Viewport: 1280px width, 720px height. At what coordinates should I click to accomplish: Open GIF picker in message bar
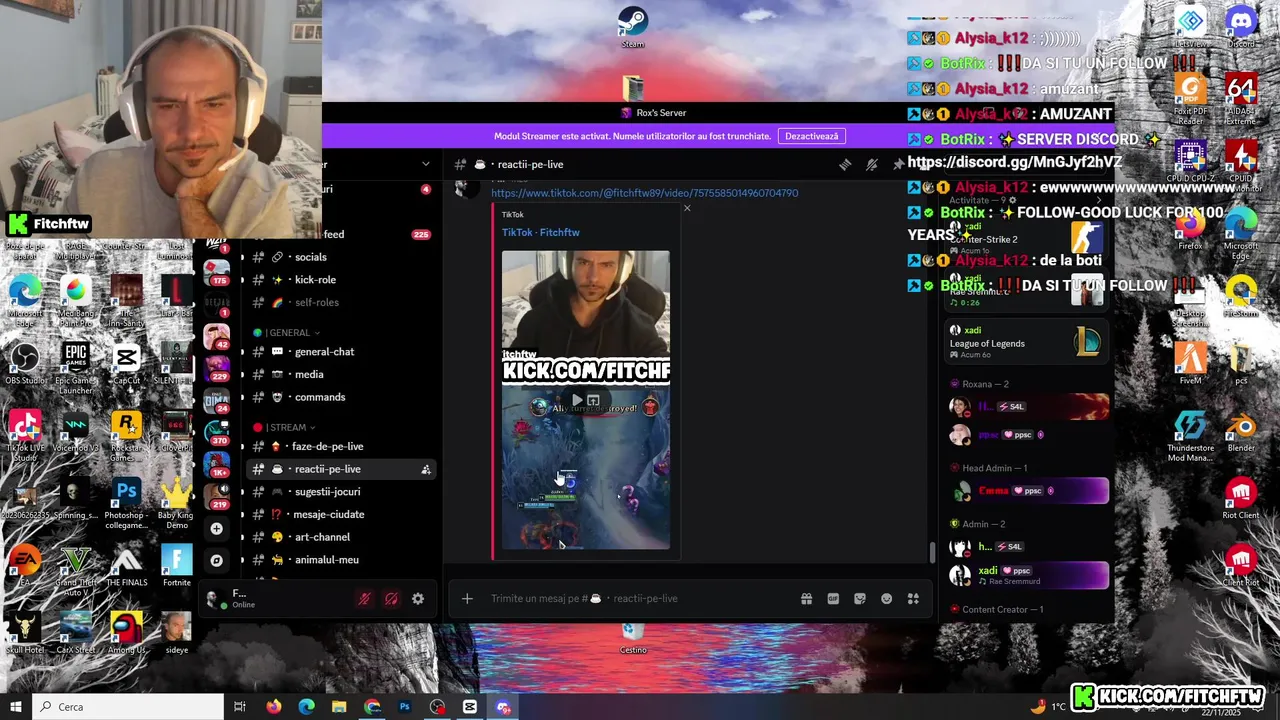(x=833, y=599)
